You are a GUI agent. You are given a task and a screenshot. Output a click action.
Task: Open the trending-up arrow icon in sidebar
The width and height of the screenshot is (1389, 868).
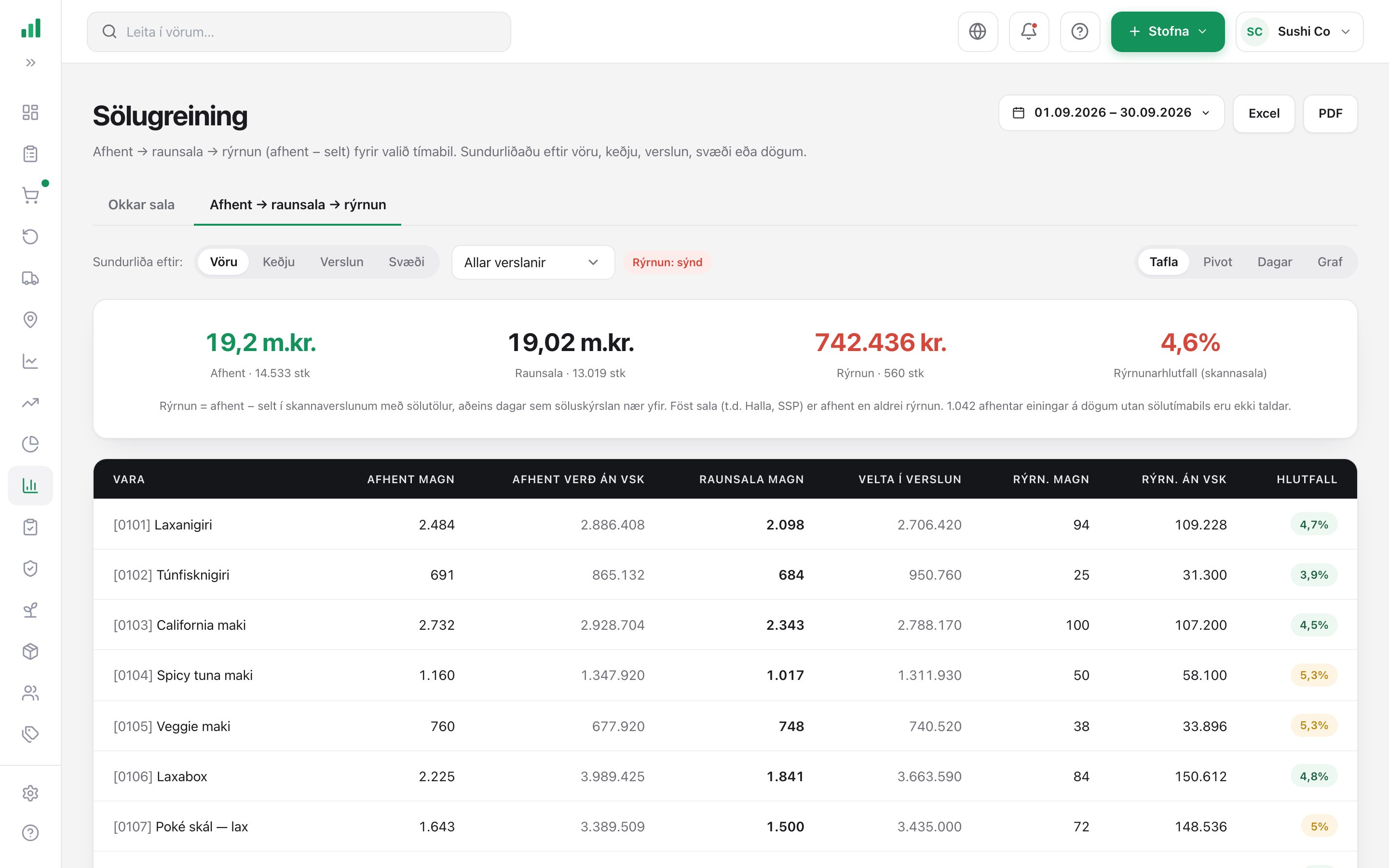30,403
